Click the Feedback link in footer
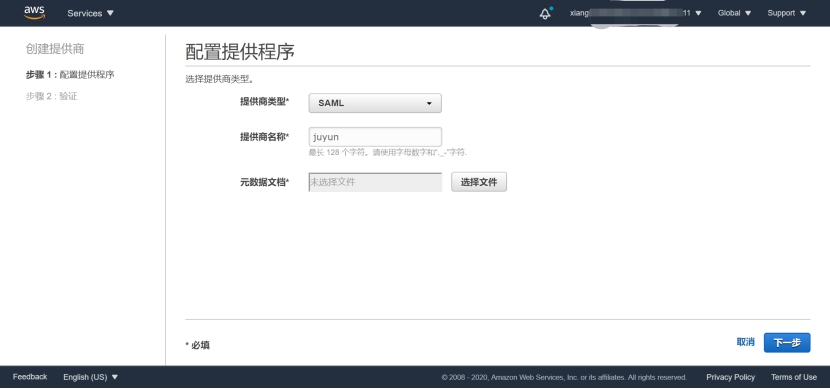The image size is (830, 389). (30, 377)
